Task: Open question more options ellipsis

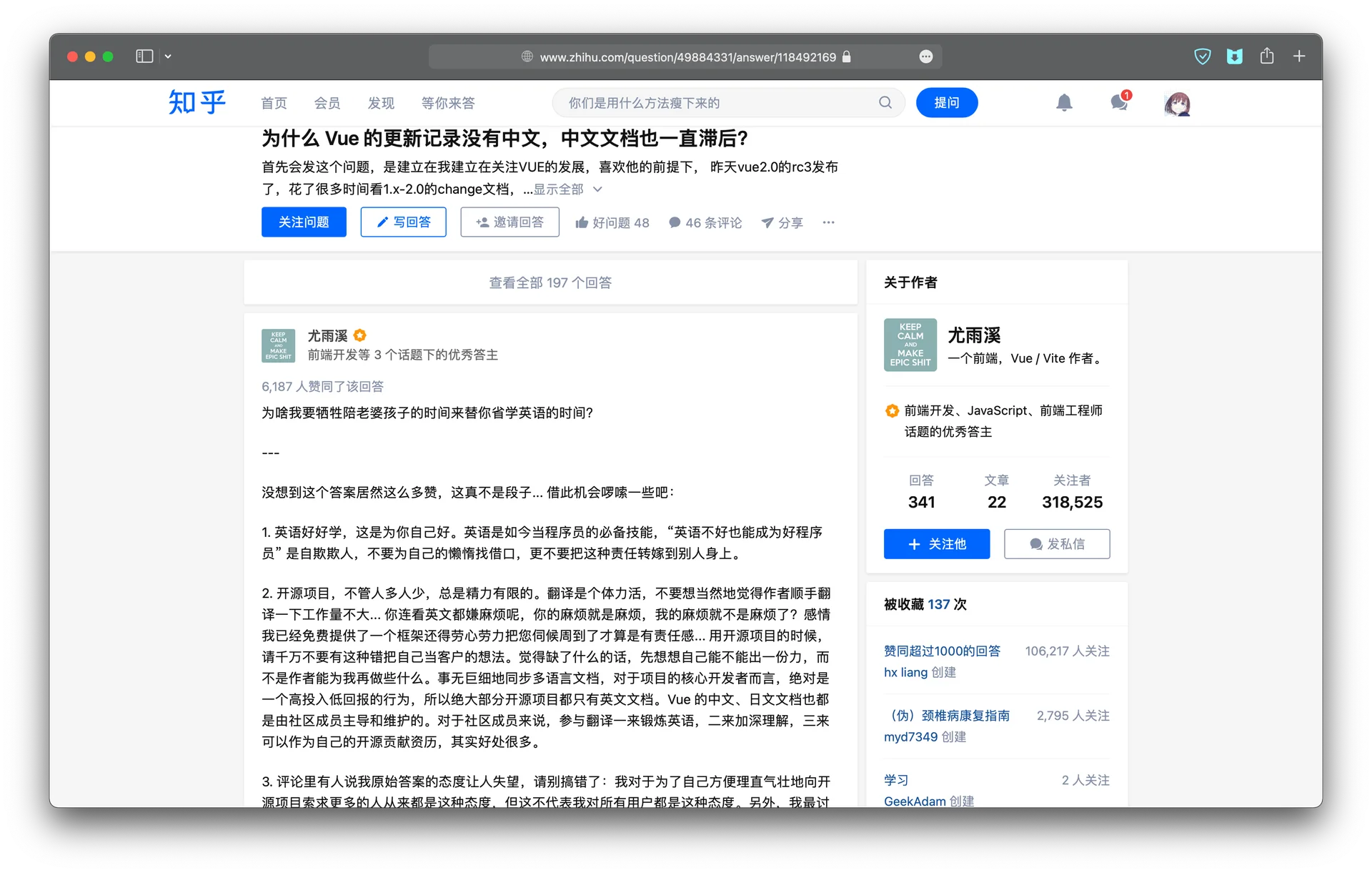Action: click(828, 222)
